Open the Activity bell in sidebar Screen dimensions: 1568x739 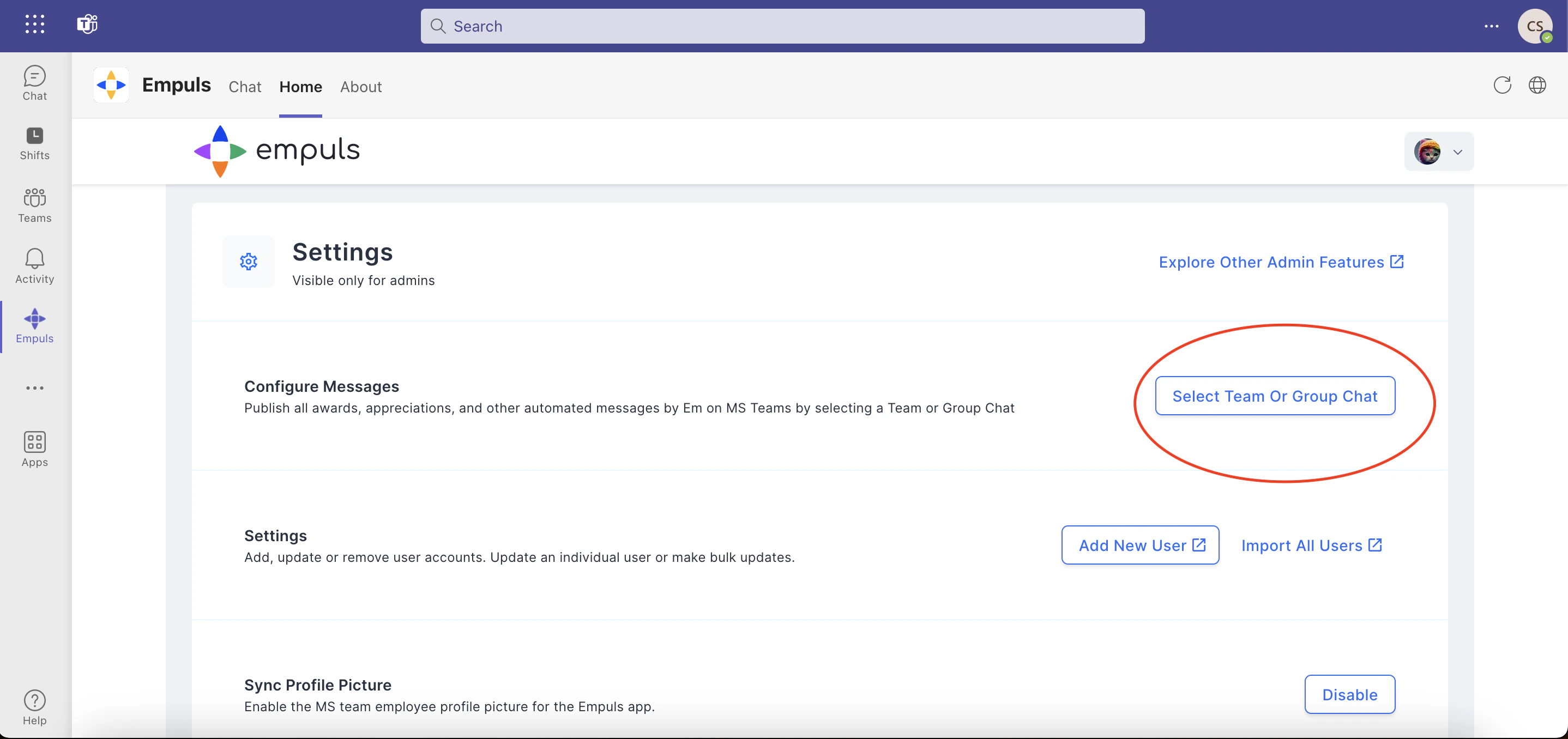35,266
